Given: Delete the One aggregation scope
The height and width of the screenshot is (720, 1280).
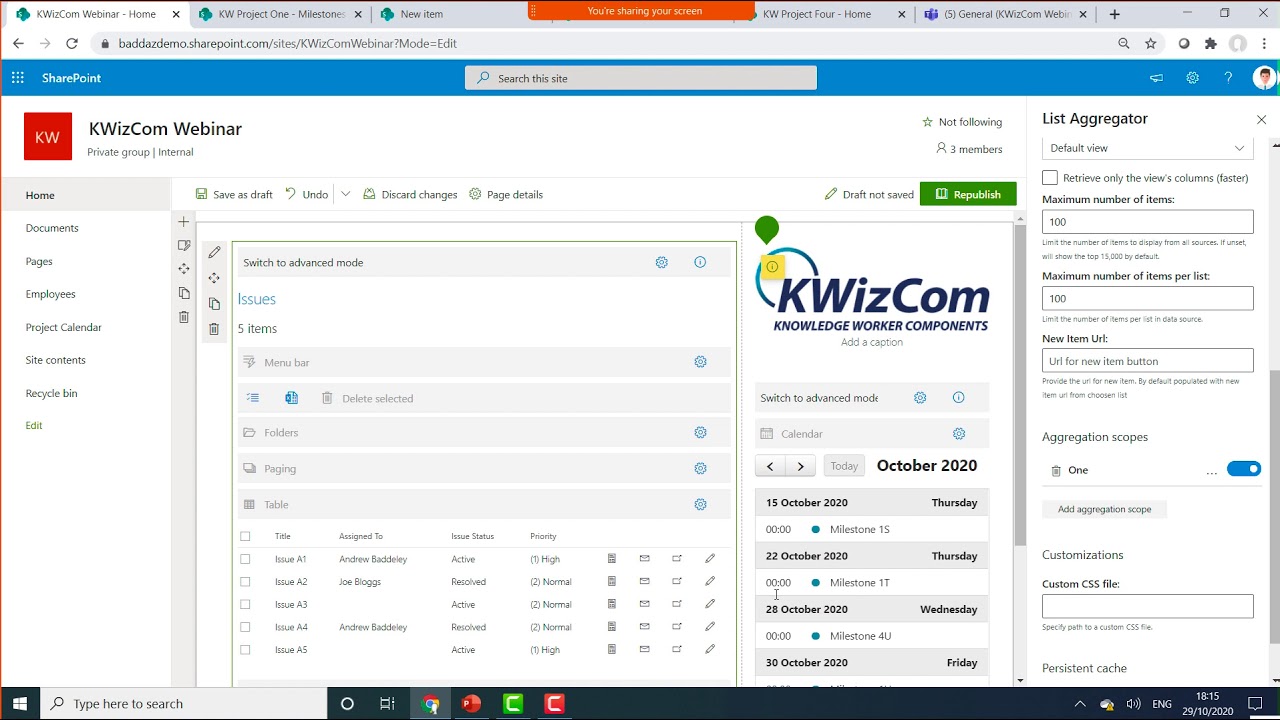Looking at the screenshot, I should (1056, 470).
